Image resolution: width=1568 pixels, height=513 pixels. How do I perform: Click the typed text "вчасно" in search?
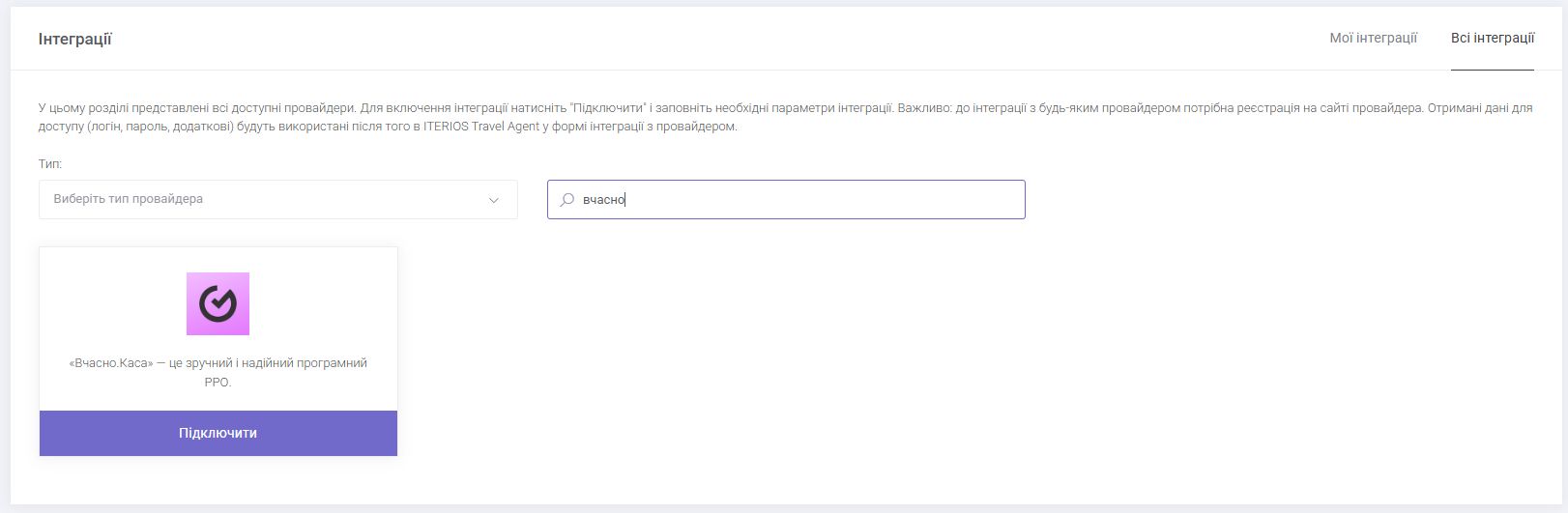pyautogui.click(x=603, y=200)
